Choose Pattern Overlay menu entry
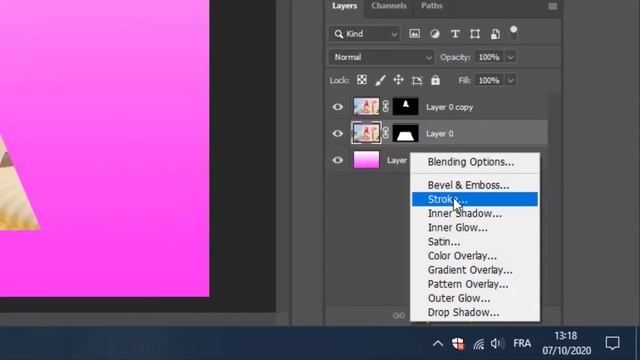640x360 pixels. [475, 284]
